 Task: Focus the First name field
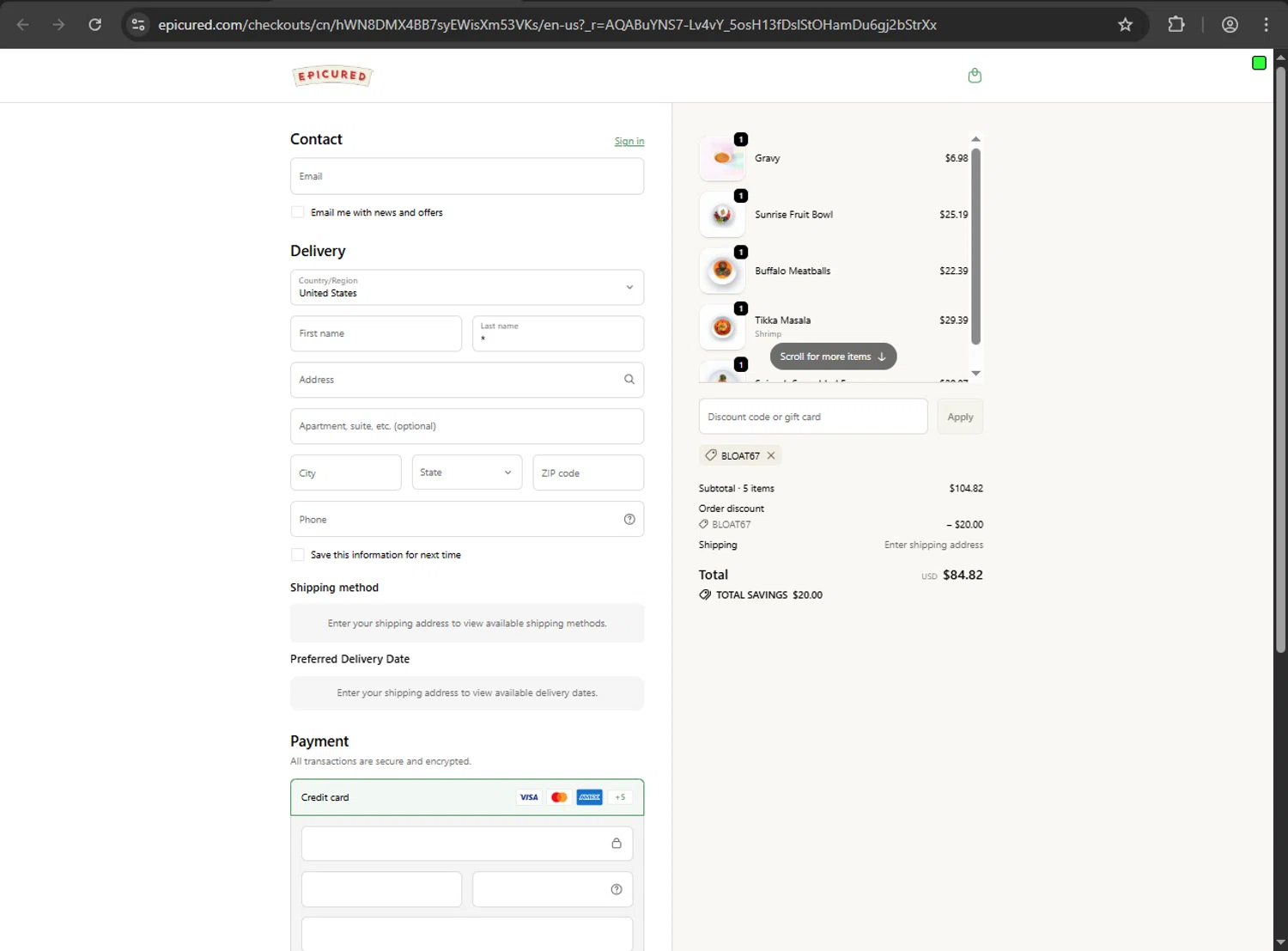376,333
